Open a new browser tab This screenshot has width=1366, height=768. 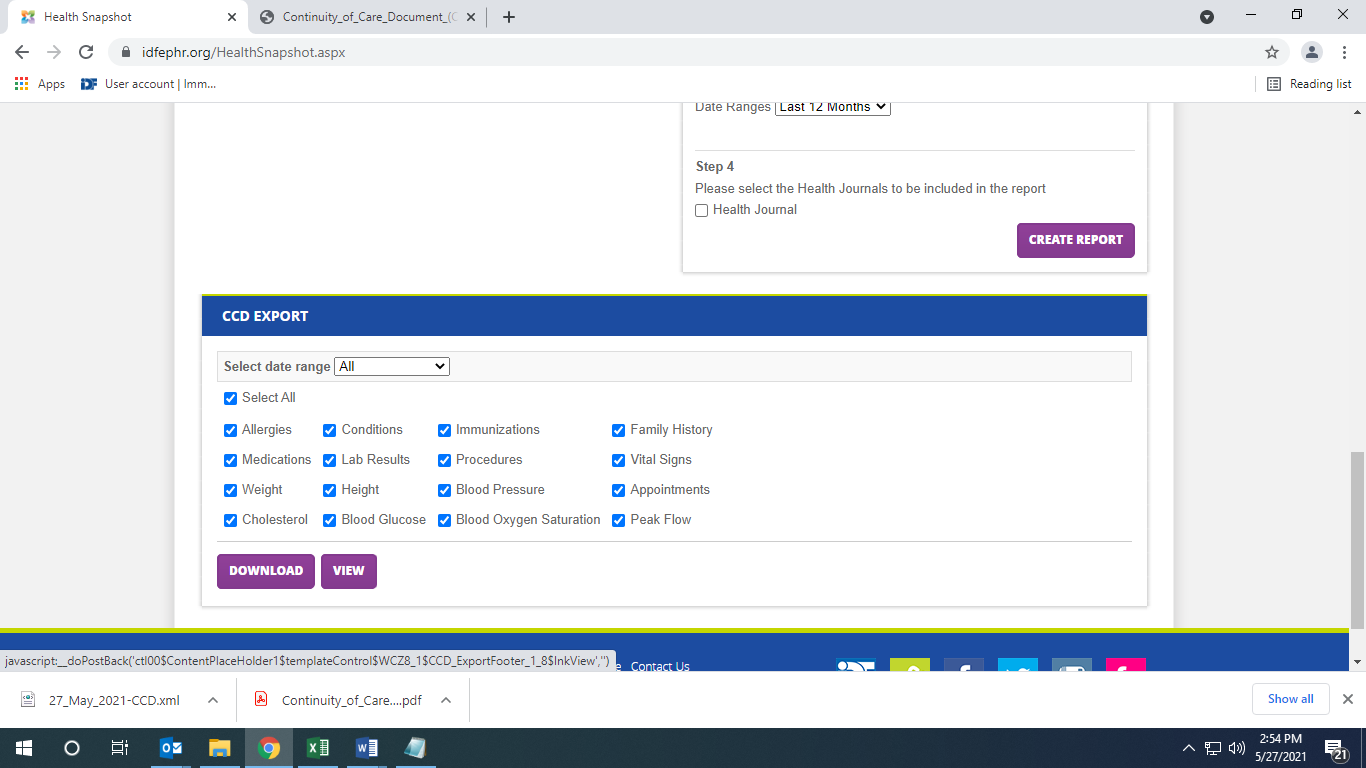pos(509,17)
